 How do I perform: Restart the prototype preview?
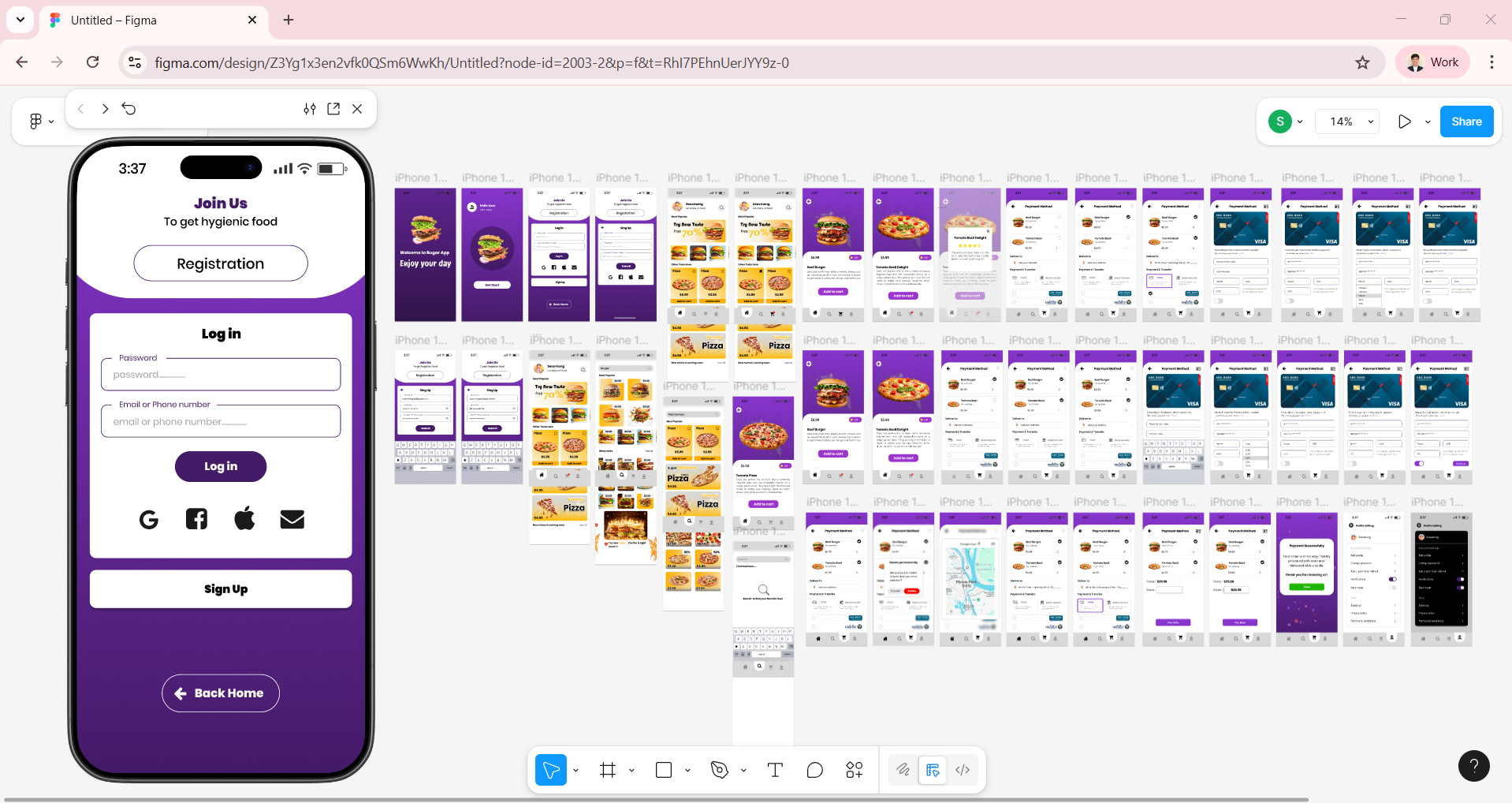click(x=129, y=109)
